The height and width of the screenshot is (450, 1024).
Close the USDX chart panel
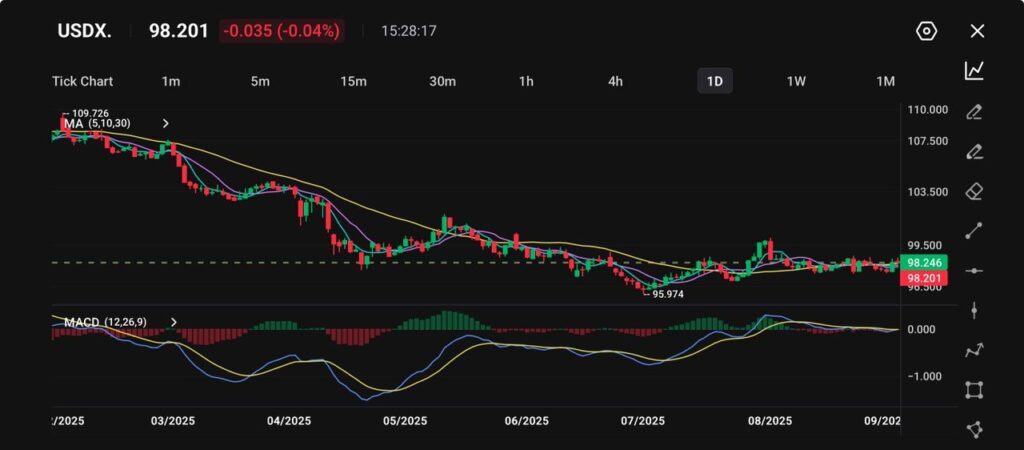click(977, 31)
